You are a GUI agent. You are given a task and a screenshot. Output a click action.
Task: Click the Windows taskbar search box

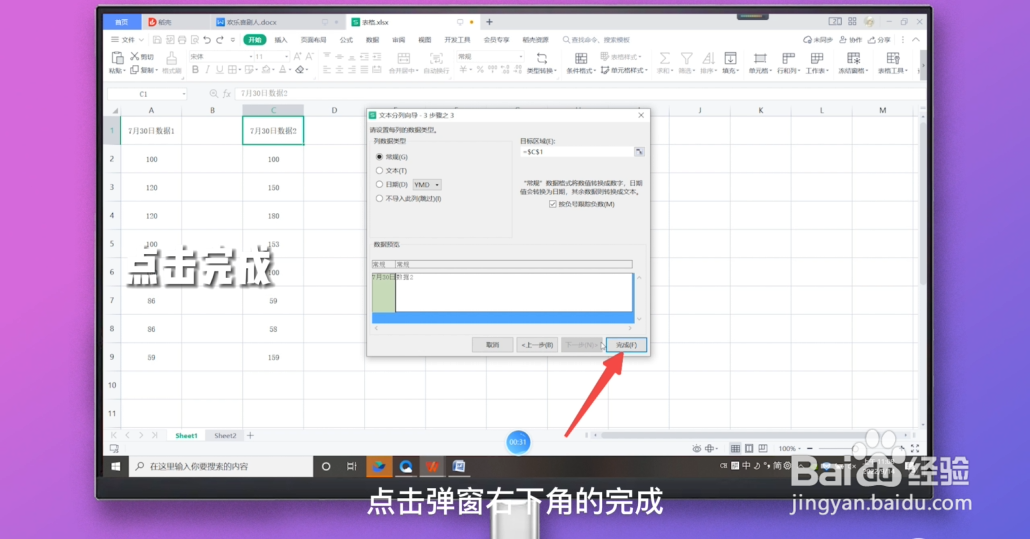(x=221, y=466)
